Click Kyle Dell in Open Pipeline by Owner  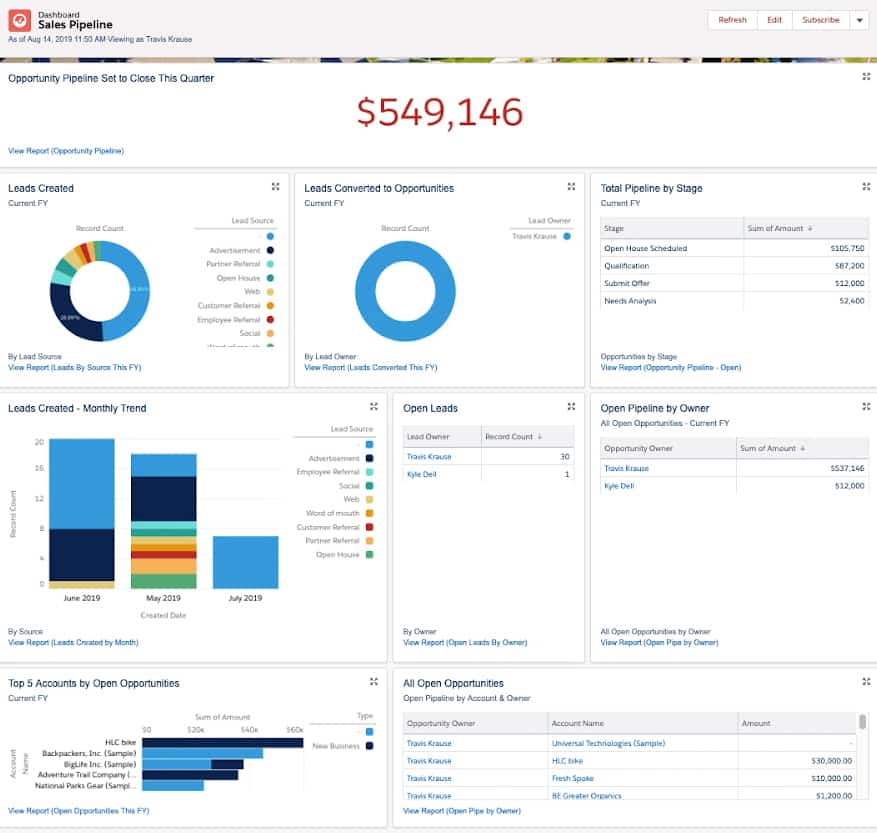point(619,486)
